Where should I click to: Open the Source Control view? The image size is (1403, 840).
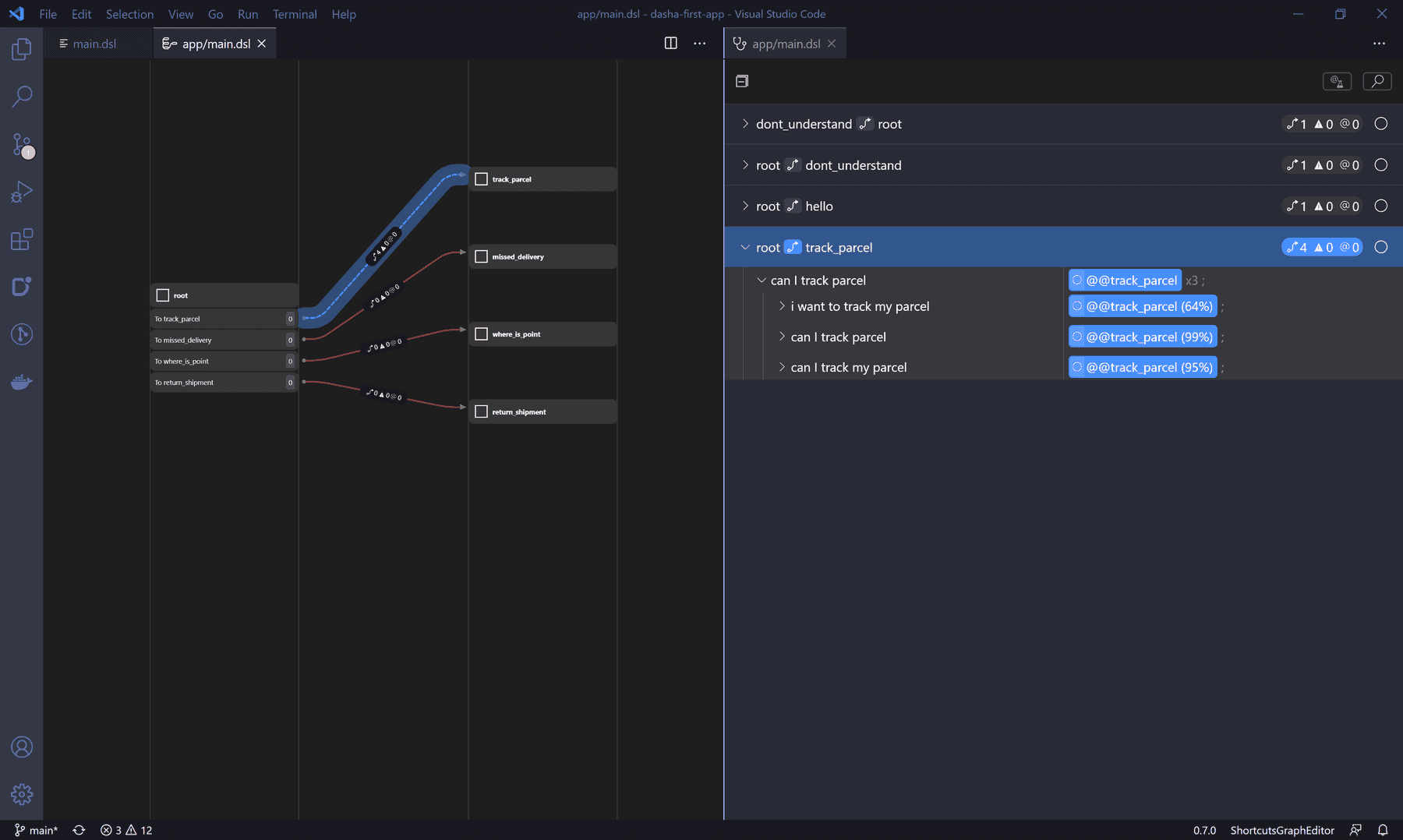(x=21, y=145)
